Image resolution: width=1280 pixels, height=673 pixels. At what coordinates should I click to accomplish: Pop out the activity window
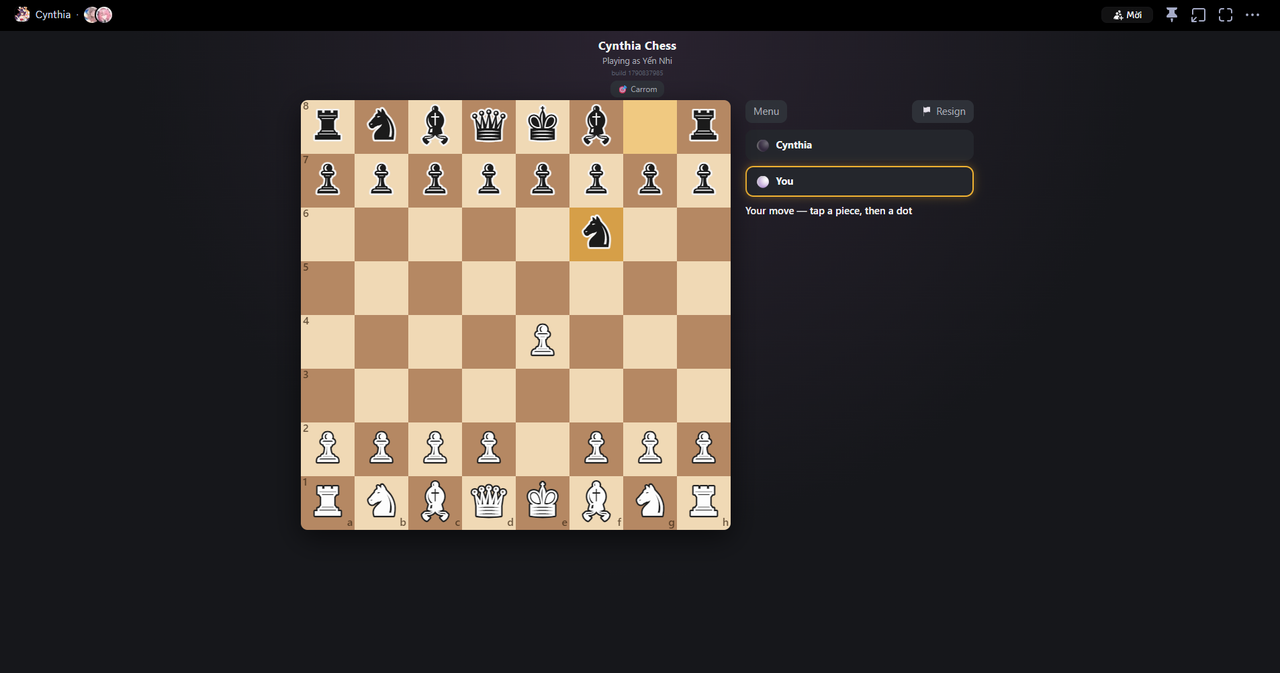tap(1199, 15)
